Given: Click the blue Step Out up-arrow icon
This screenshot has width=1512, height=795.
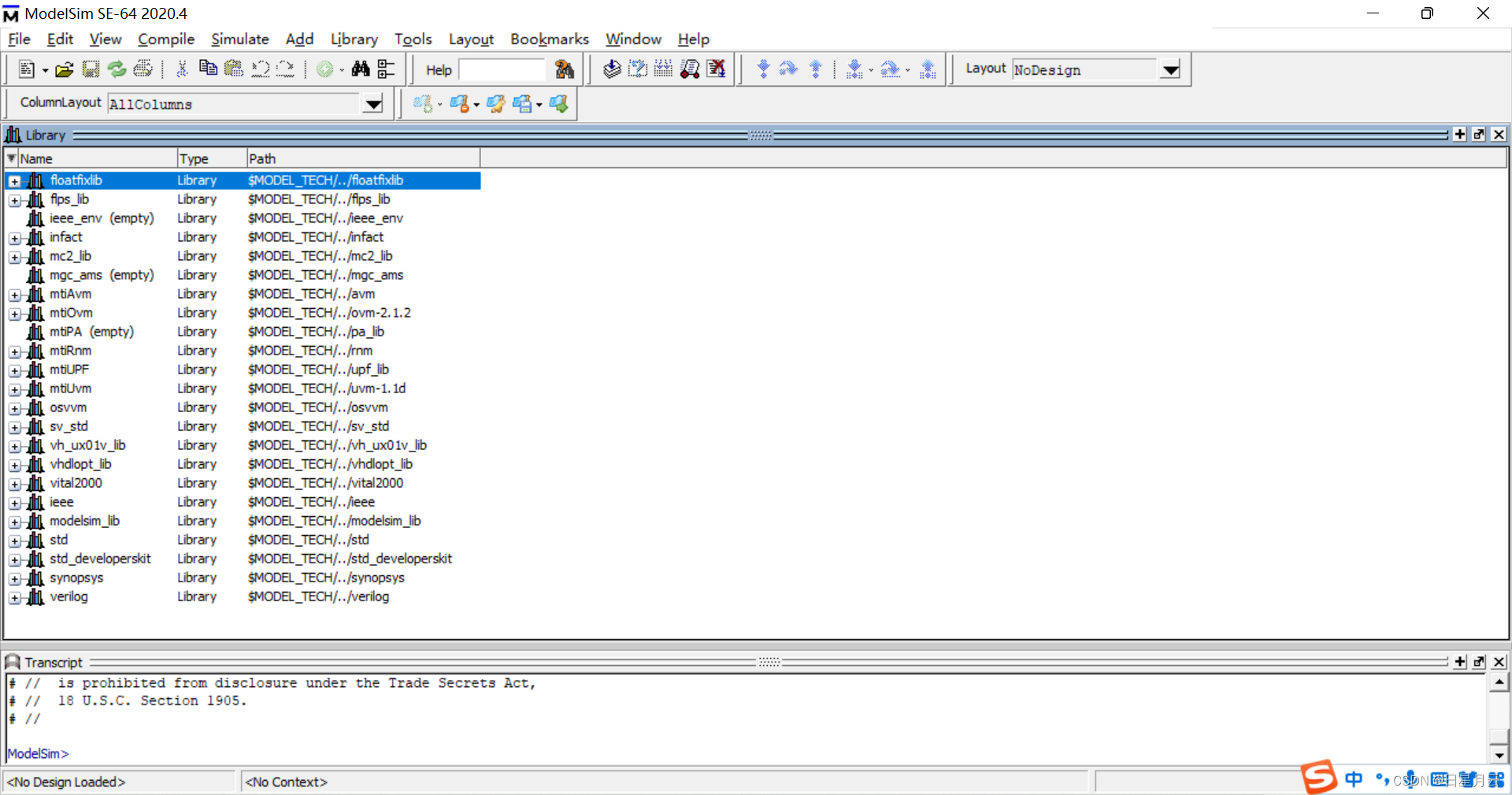Looking at the screenshot, I should pos(816,69).
